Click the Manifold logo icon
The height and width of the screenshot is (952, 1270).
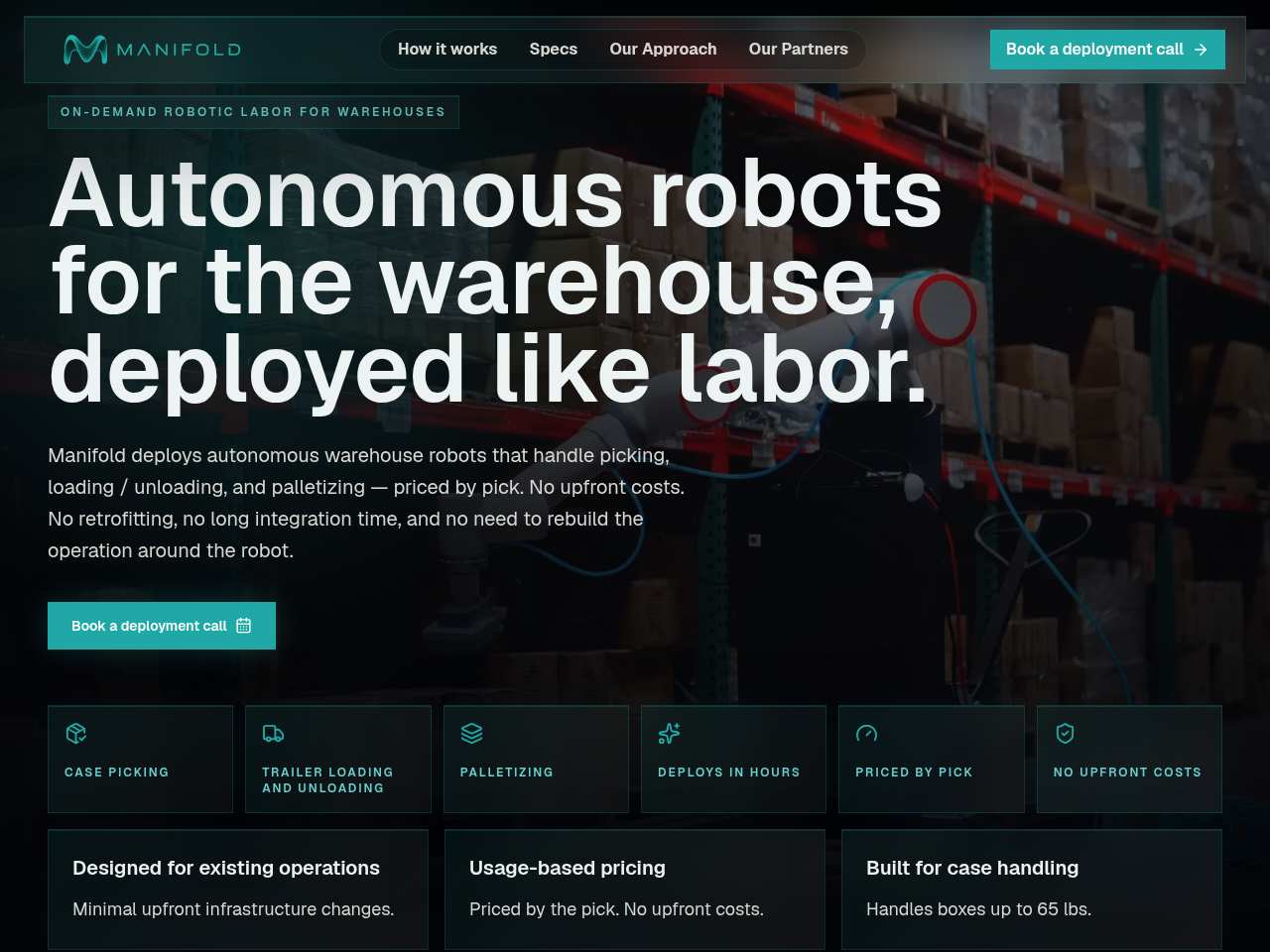tap(85, 49)
